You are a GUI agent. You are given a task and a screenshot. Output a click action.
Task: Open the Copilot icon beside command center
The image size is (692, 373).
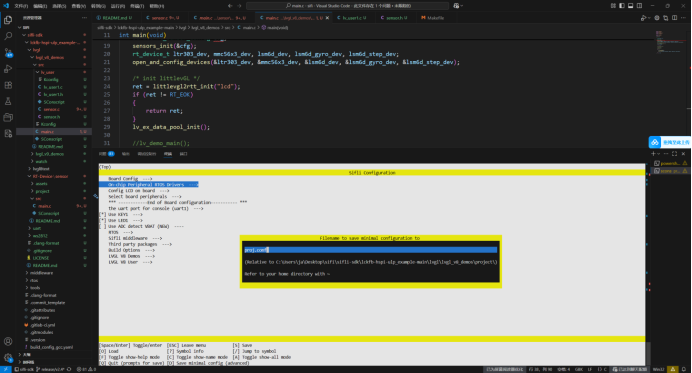457,6
